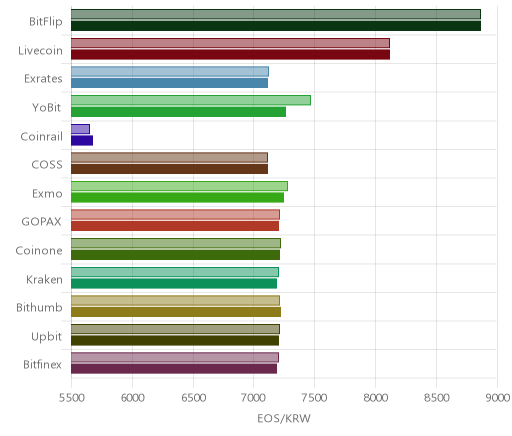The width and height of the screenshot is (512, 436).
Task: Click the light green Exmo bar
Action: tap(179, 186)
